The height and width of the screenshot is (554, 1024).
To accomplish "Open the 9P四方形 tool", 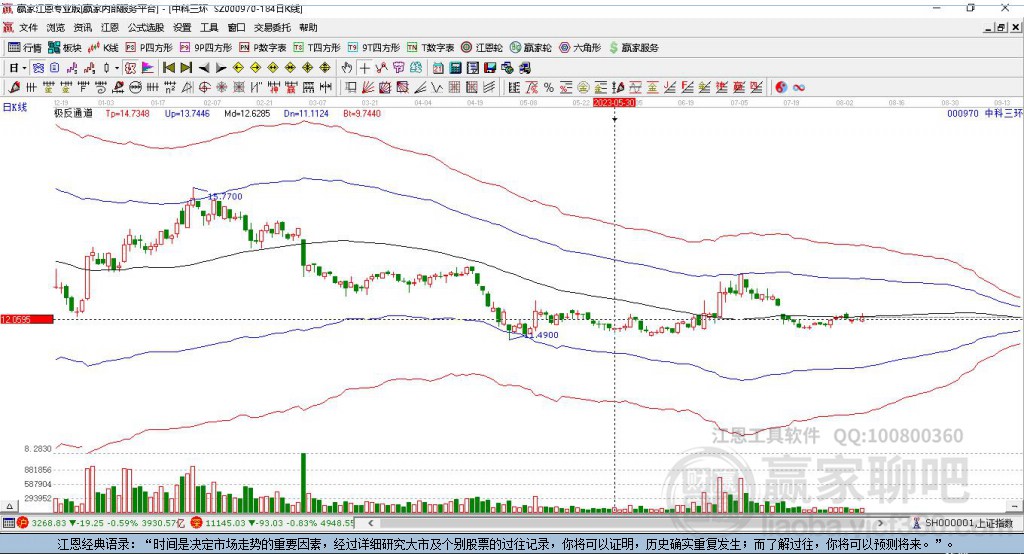I will click(x=206, y=48).
